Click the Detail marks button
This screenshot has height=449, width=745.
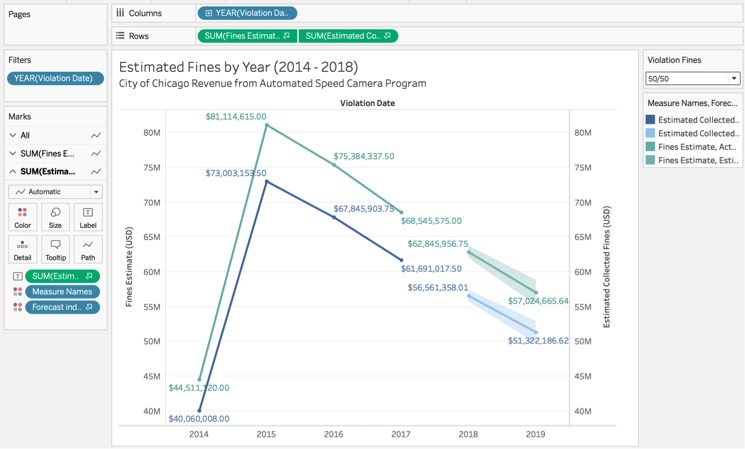22,249
